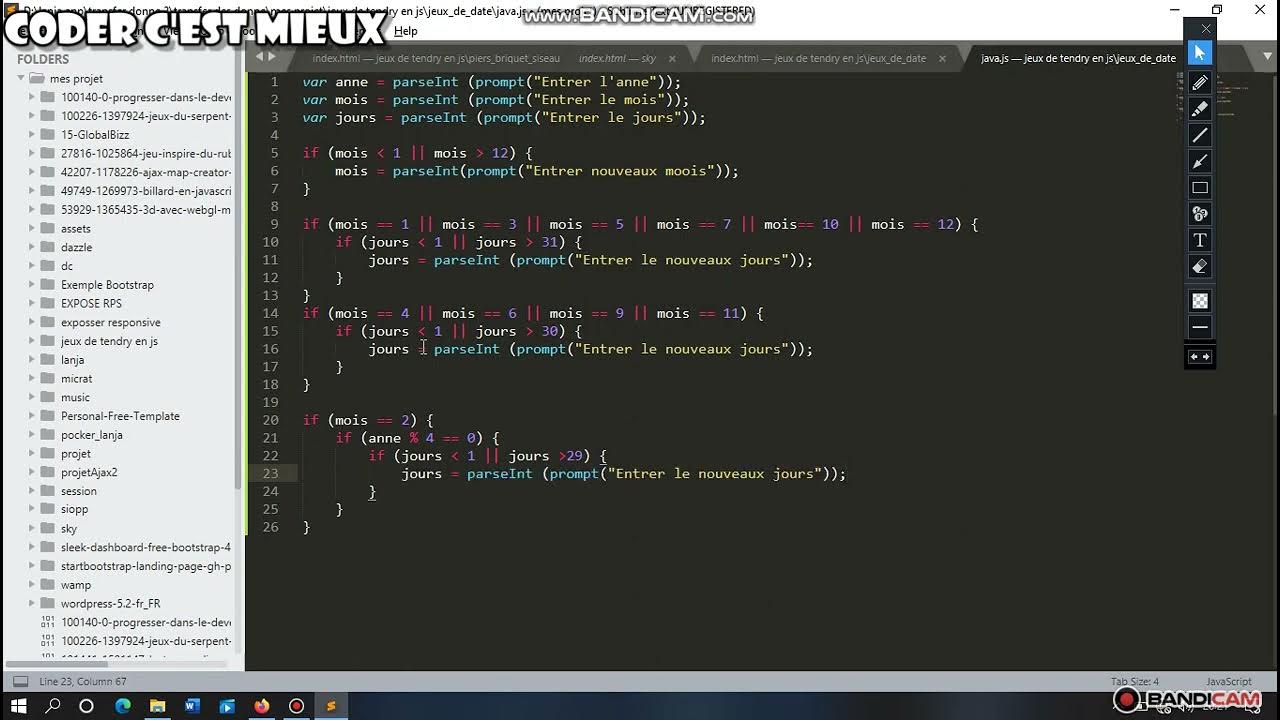Click the Bandicam record taskbar icon
Image resolution: width=1280 pixels, height=720 pixels.
(x=296, y=706)
